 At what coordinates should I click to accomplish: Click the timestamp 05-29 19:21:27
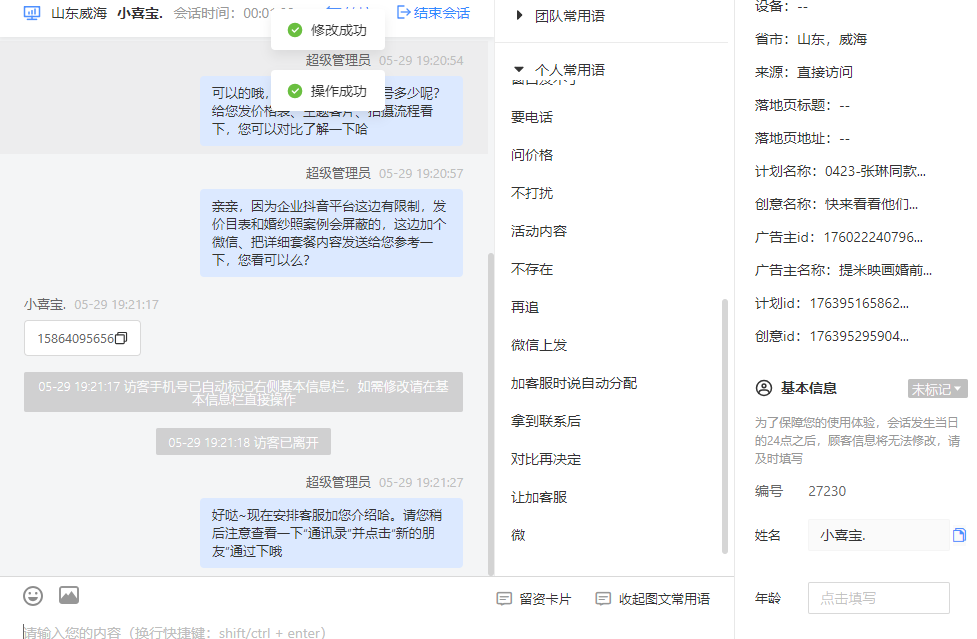(421, 483)
